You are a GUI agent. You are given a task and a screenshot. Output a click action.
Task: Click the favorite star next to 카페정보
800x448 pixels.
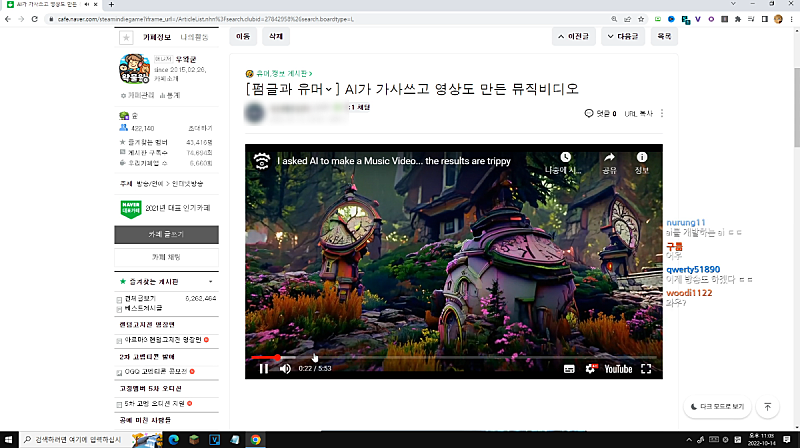(x=126, y=37)
